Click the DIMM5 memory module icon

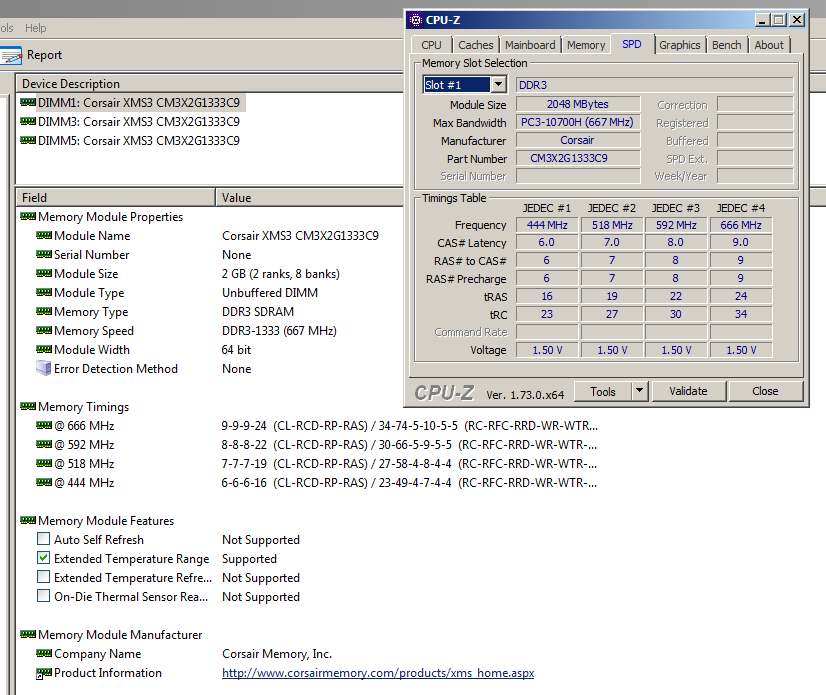tap(28, 140)
